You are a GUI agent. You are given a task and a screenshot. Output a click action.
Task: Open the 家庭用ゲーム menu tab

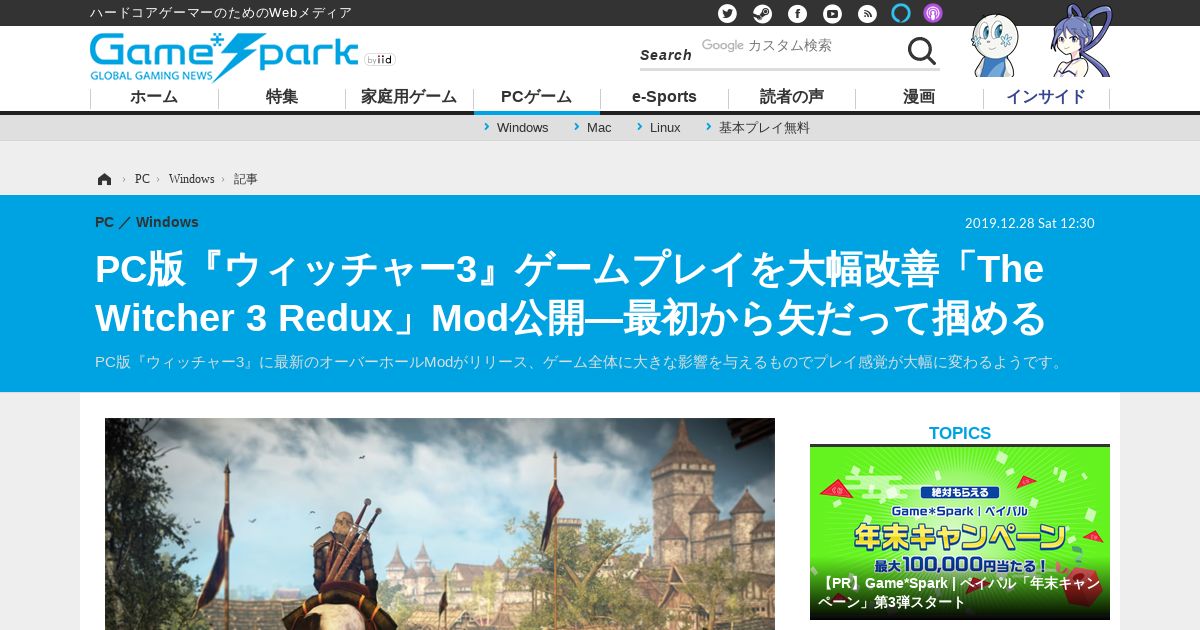(409, 97)
